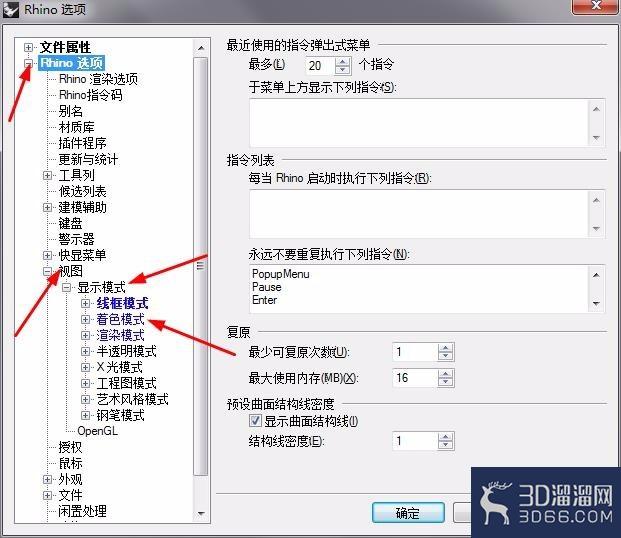Open the 别名 settings page
Image resolution: width=621 pixels, height=538 pixels.
pyautogui.click(x=70, y=111)
